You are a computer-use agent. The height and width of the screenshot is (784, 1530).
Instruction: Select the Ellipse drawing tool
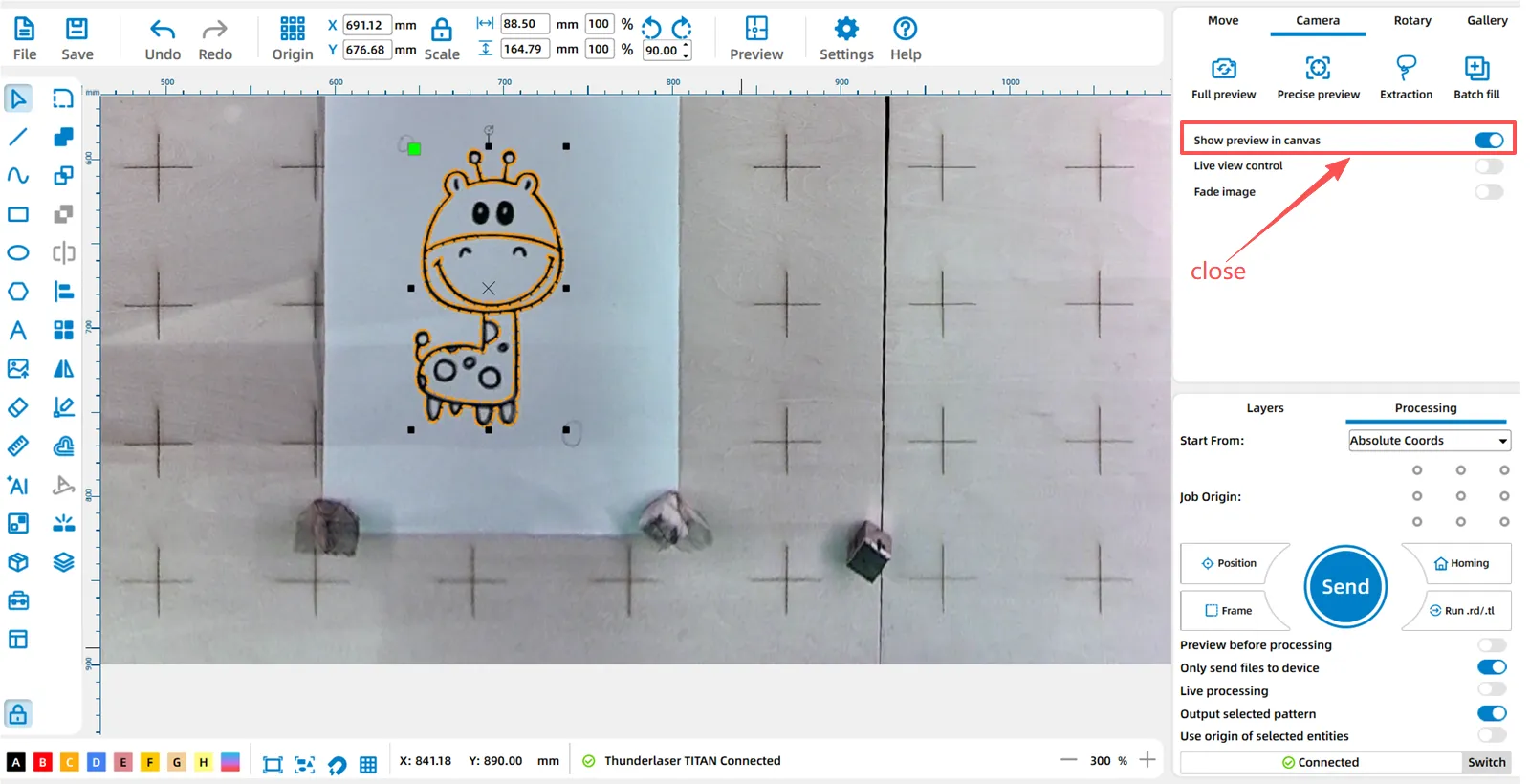tap(18, 253)
